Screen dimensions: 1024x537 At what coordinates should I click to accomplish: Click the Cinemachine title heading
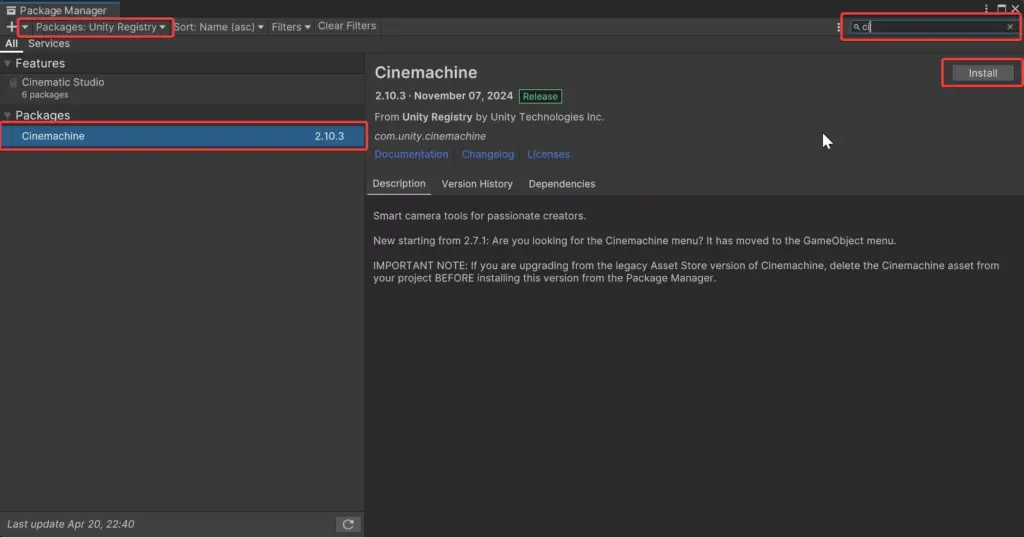pyautogui.click(x=426, y=73)
